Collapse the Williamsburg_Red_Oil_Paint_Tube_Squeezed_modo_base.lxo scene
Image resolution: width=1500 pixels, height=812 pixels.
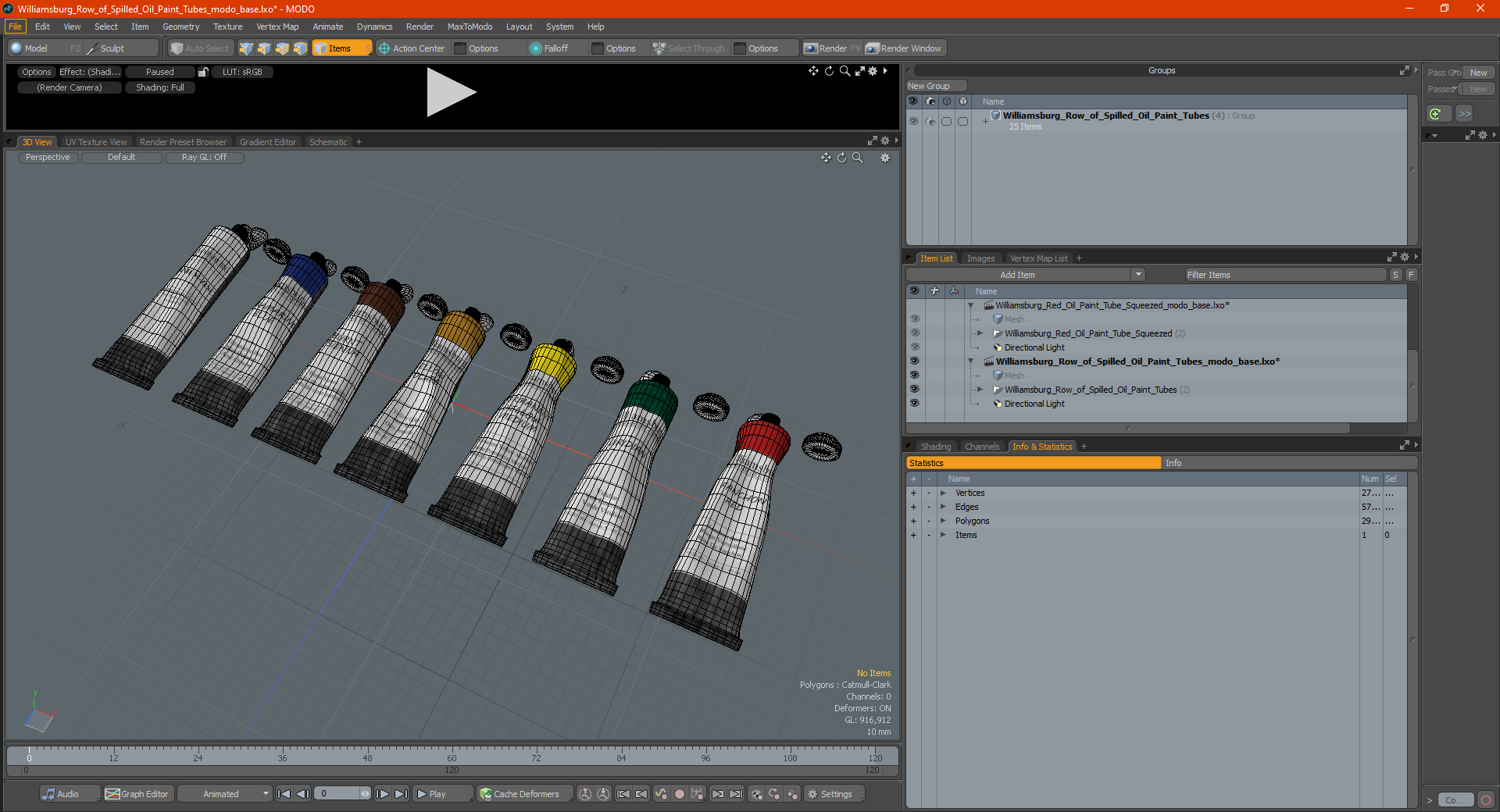[970, 305]
